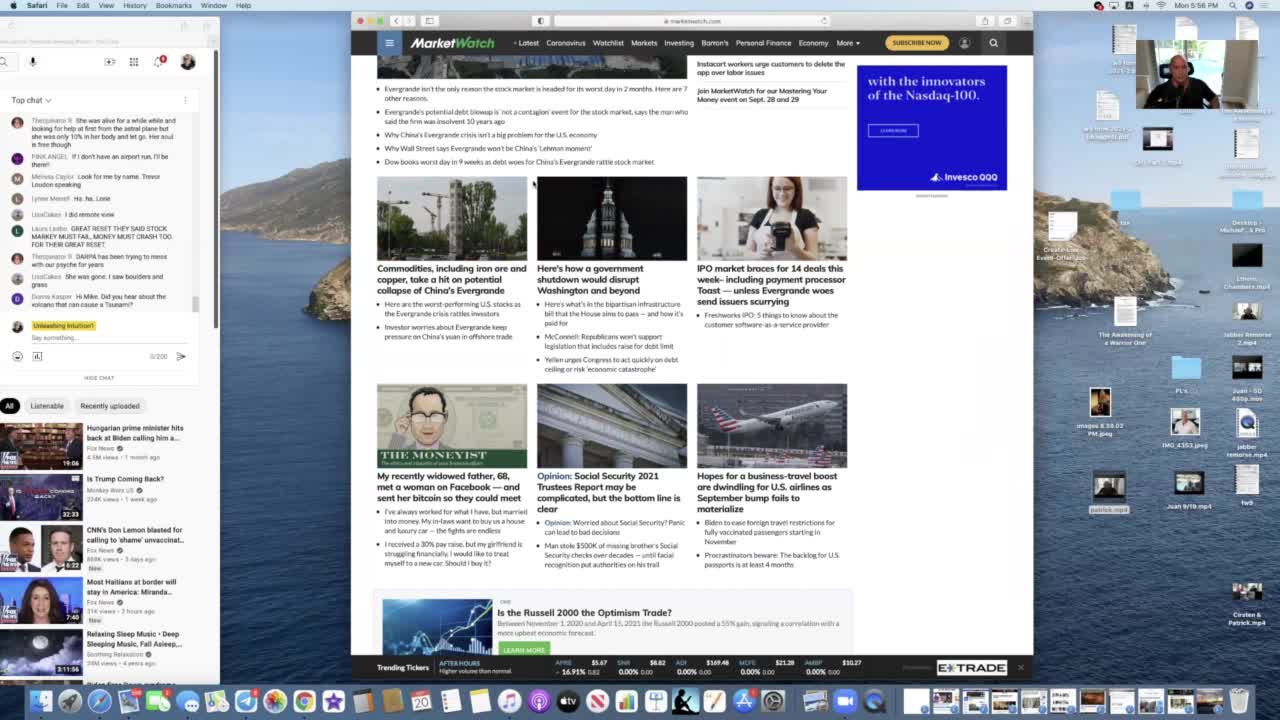Viewport: 1280px width, 720px height.
Task: Select the All filter chip
Action: (x=9, y=406)
